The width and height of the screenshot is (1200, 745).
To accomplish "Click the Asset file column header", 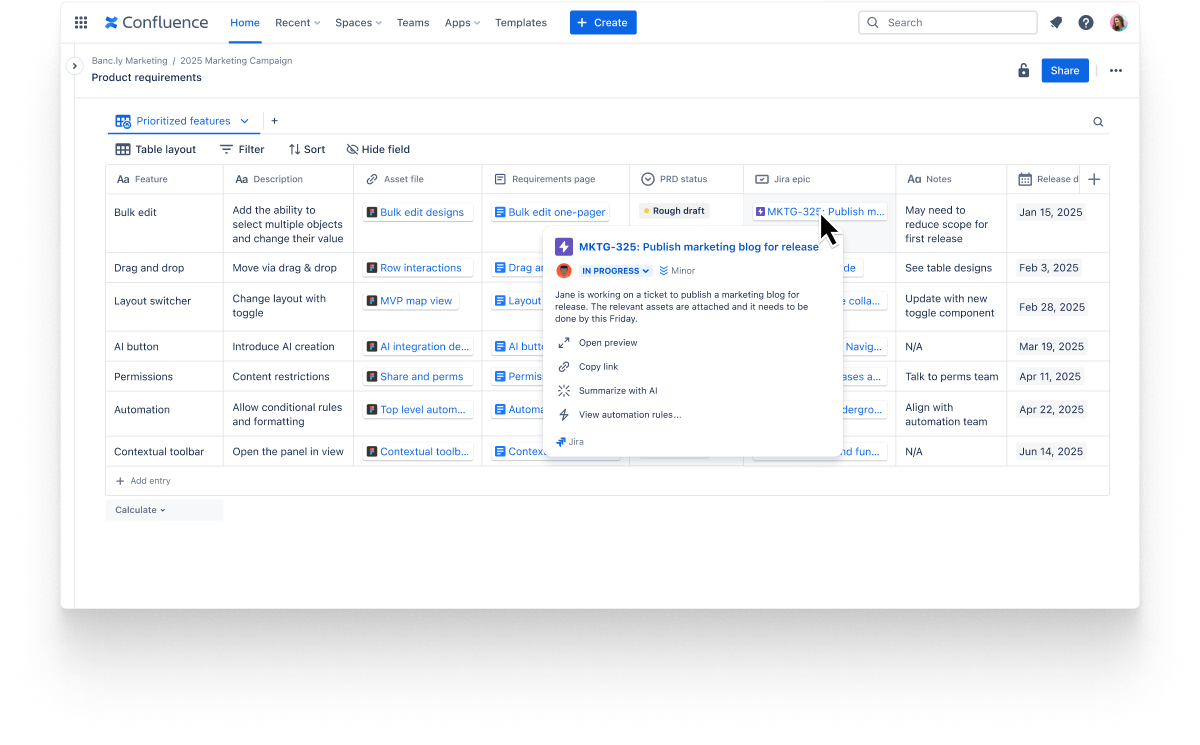I will (418, 179).
